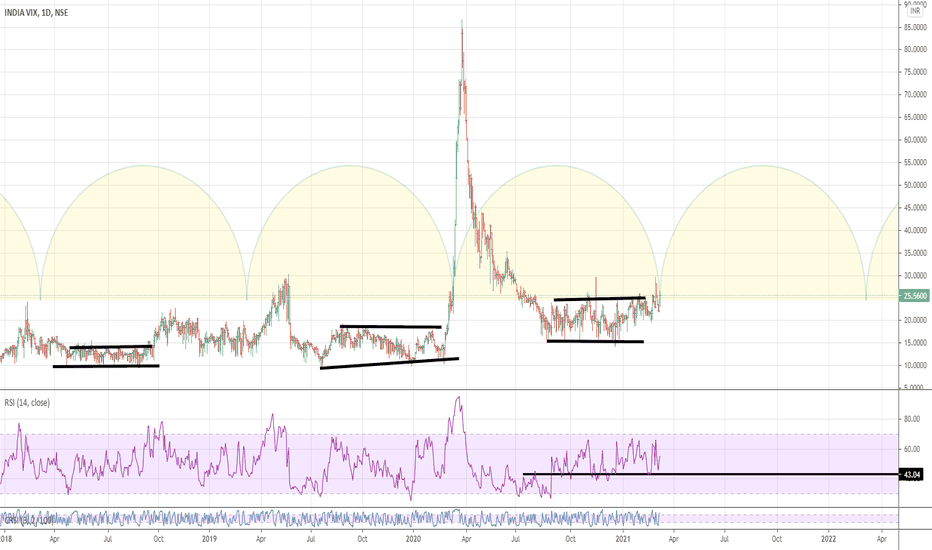This screenshot has width=932, height=550.
Task: Select the 25.5600 current price tag
Action: [914, 296]
